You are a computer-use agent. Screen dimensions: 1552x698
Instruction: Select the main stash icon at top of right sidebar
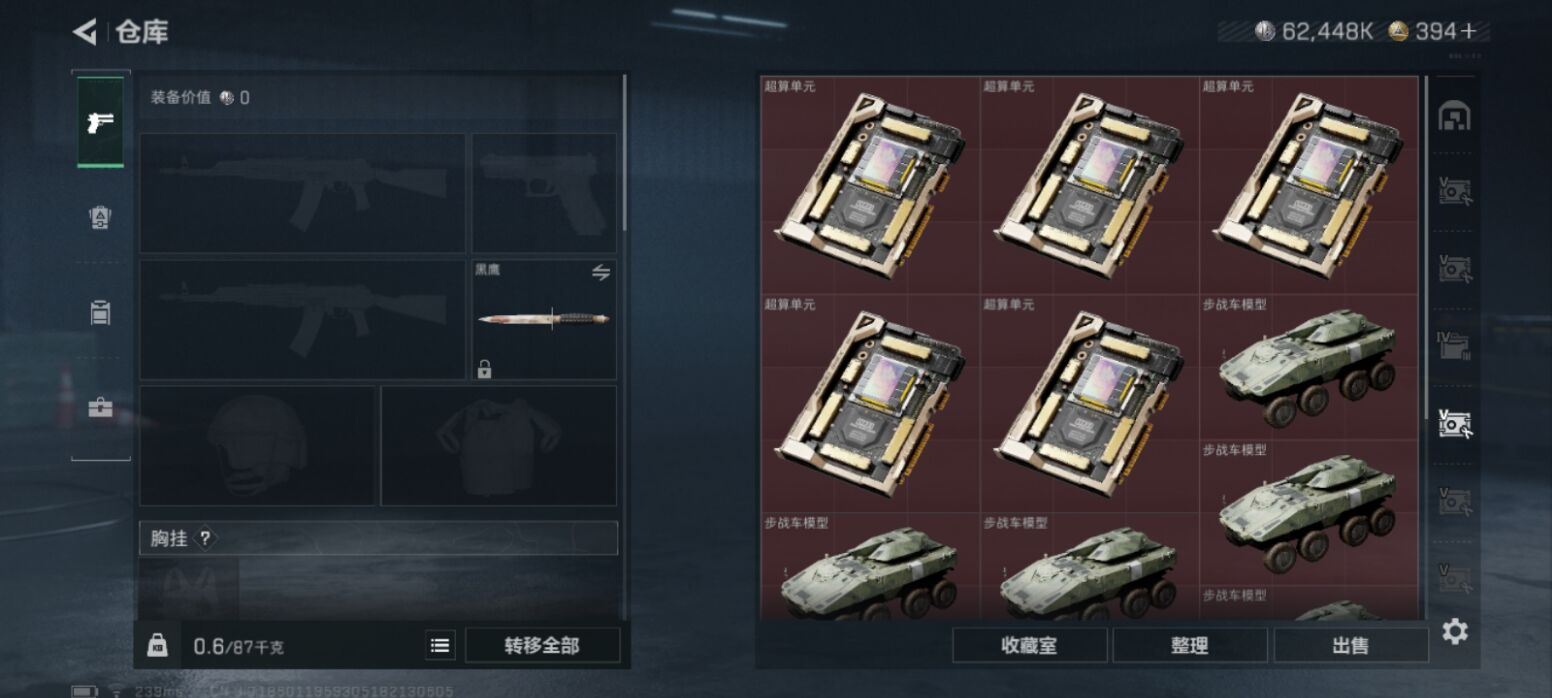(x=1454, y=116)
